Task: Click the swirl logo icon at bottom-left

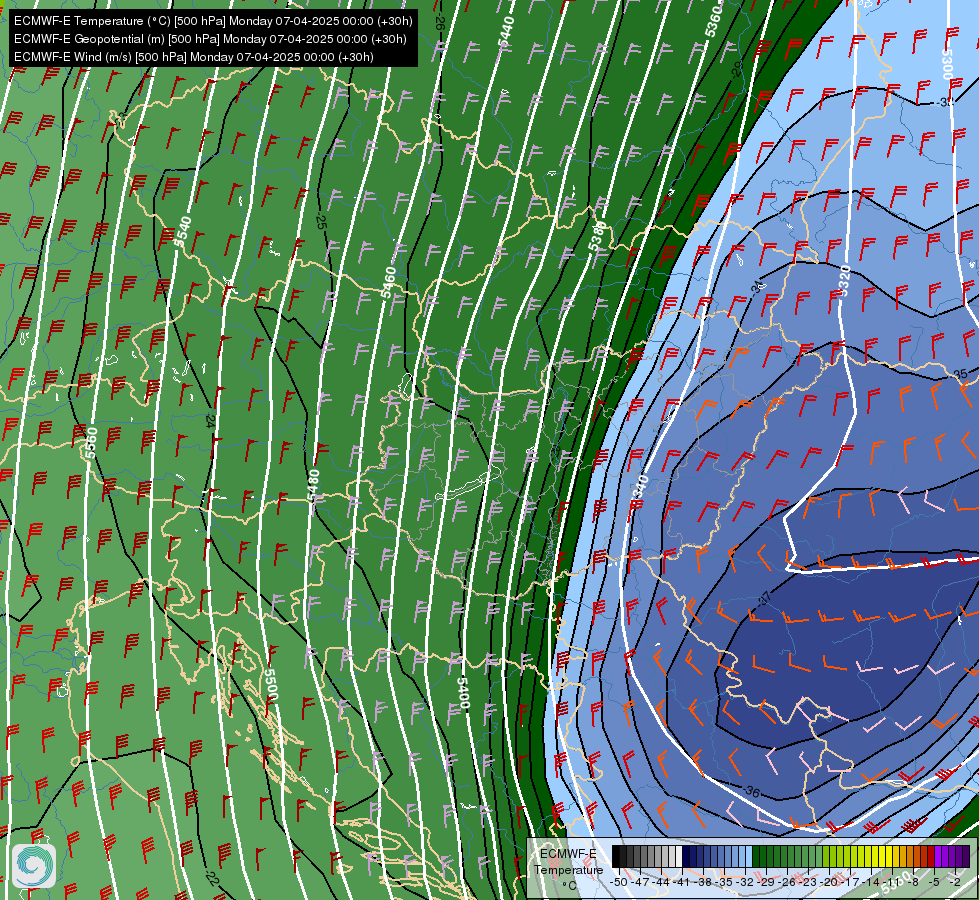Action: click(34, 866)
